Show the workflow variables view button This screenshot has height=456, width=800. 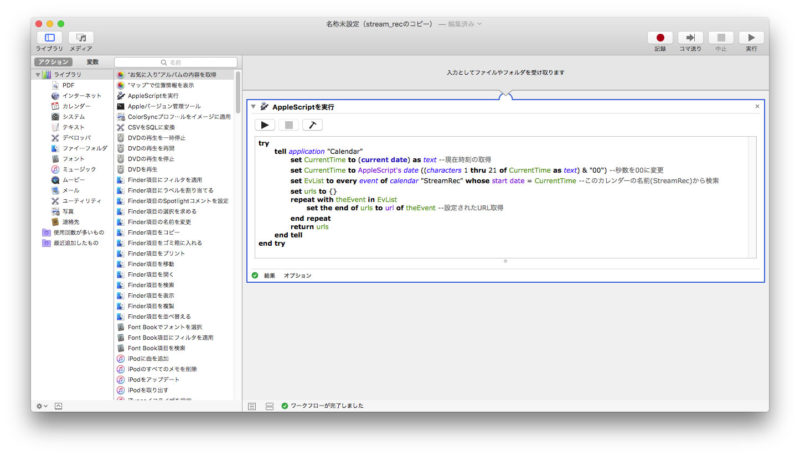[269, 406]
